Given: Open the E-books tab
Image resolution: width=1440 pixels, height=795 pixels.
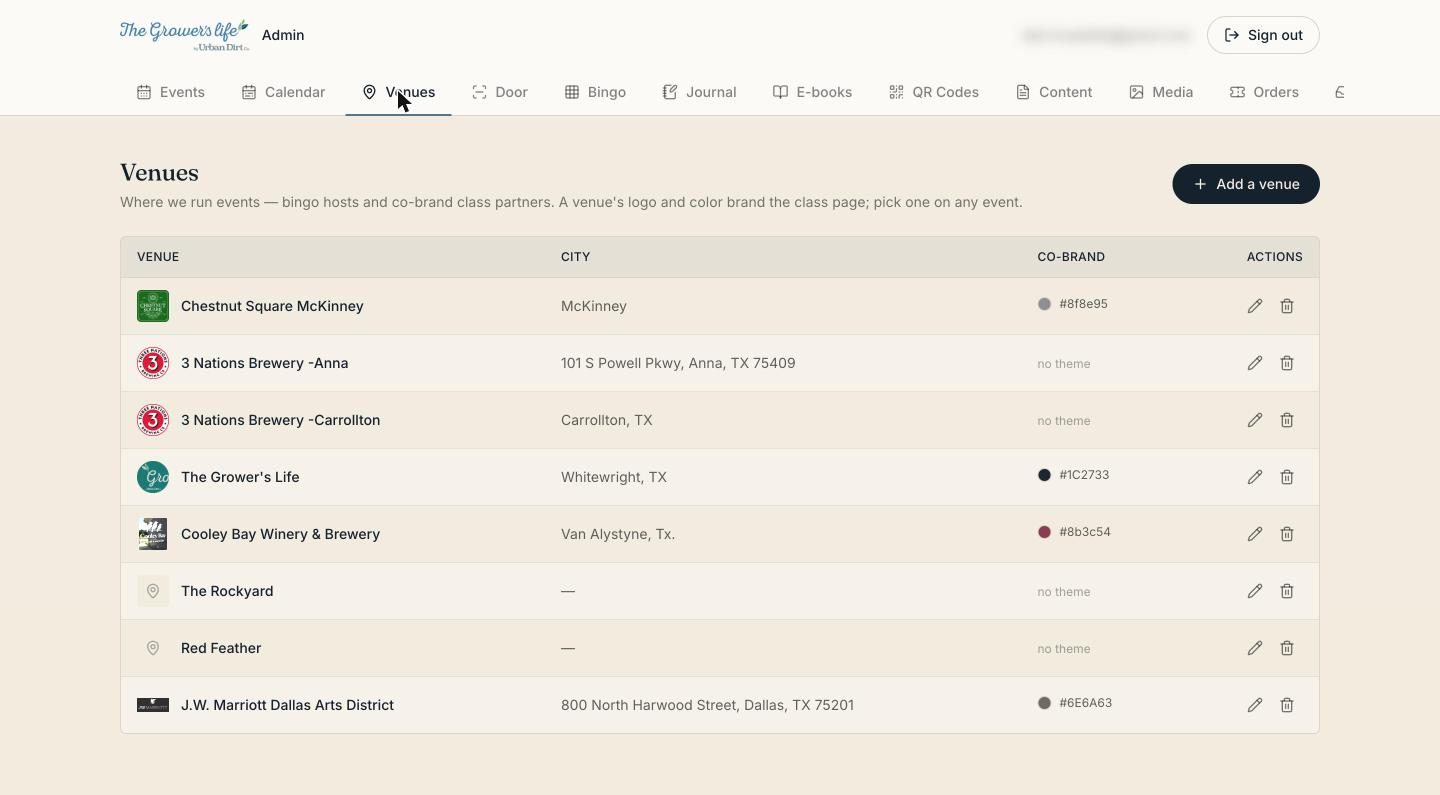Looking at the screenshot, I should coord(812,92).
